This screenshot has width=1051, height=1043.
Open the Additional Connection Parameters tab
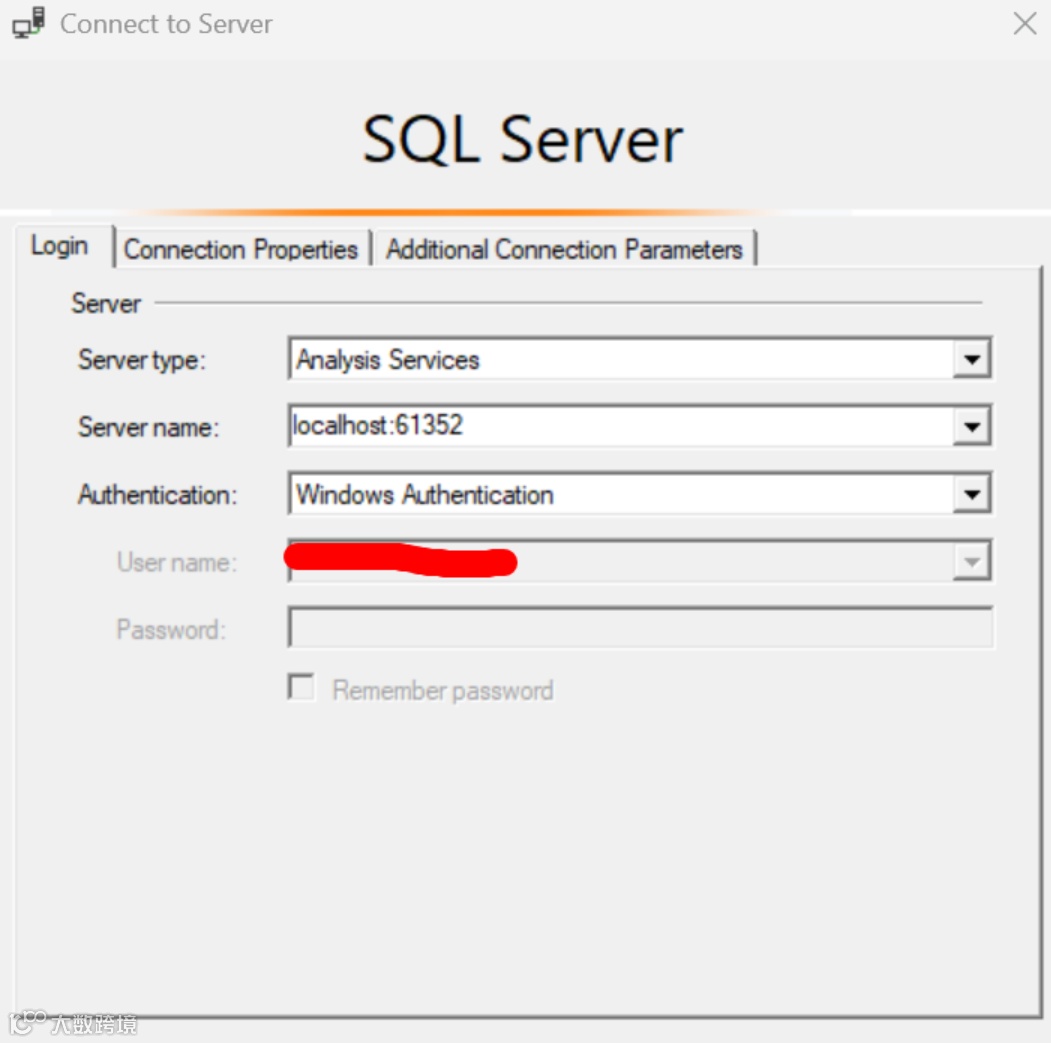564,249
